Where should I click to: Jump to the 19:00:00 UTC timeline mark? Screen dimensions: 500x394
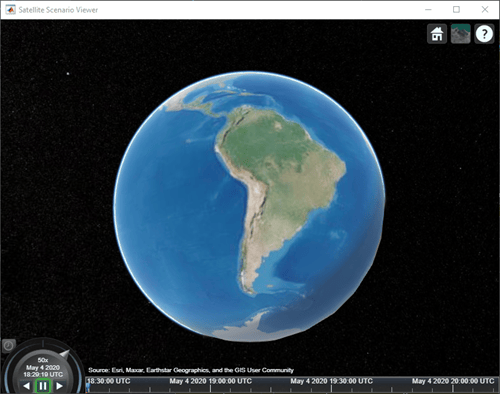coord(210,381)
